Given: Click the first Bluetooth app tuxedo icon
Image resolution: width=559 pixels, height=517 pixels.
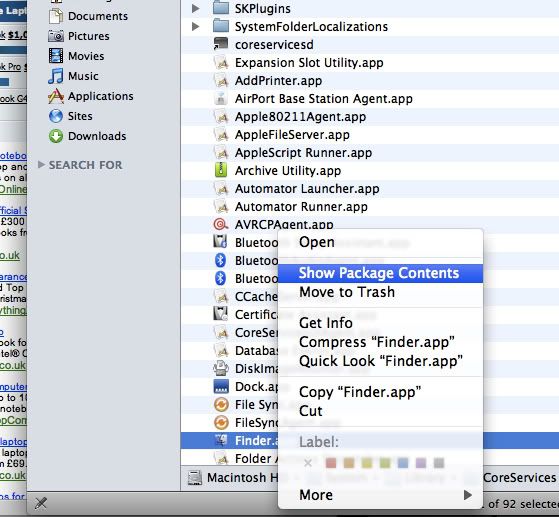Looking at the screenshot, I should click(221, 242).
